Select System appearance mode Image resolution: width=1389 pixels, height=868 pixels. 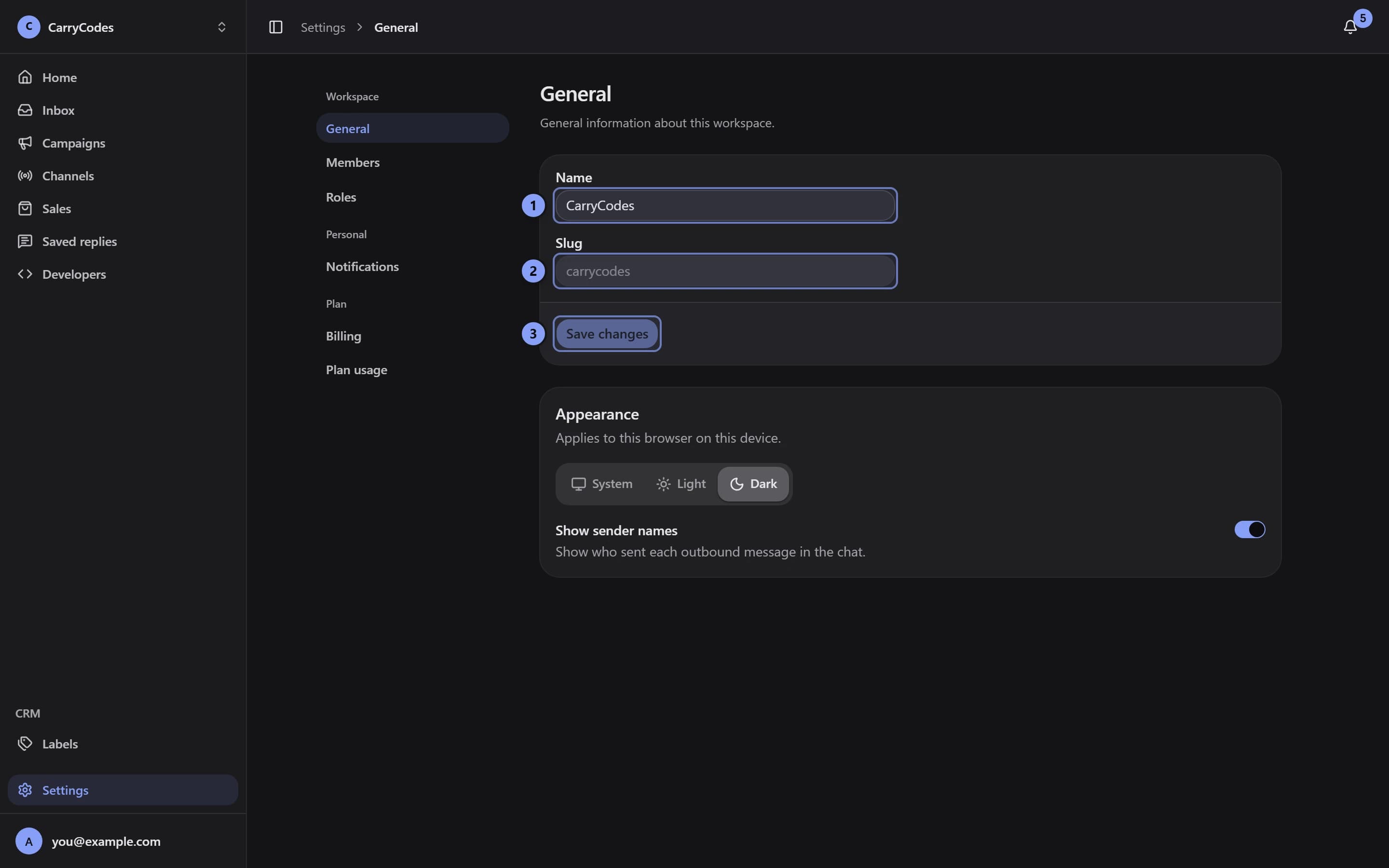click(x=601, y=484)
